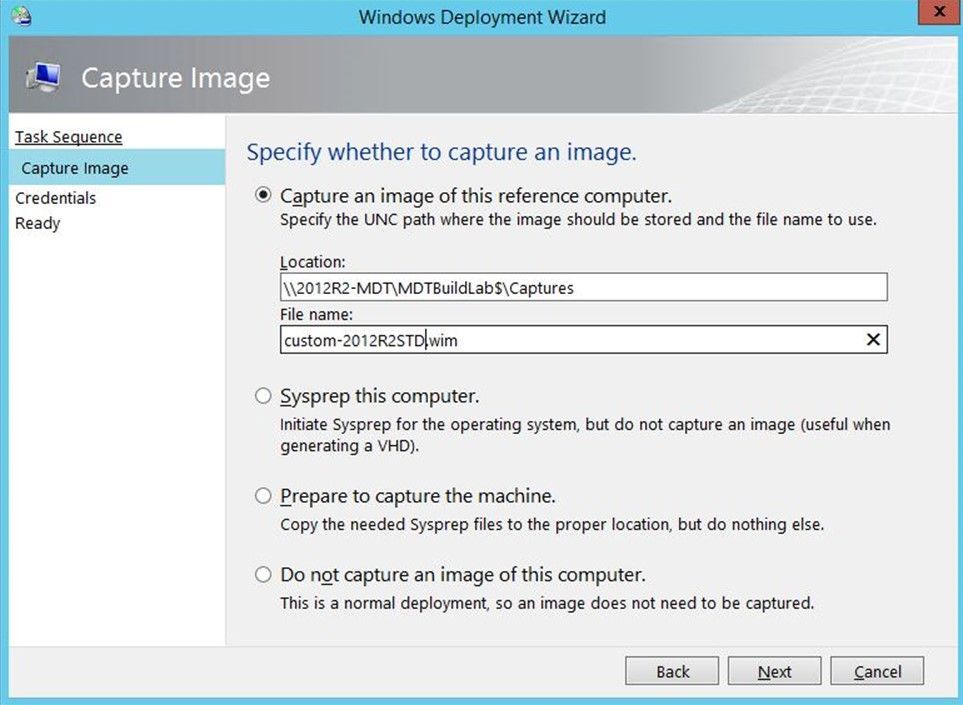Click 'This is a normal deployment' description

click(547, 603)
